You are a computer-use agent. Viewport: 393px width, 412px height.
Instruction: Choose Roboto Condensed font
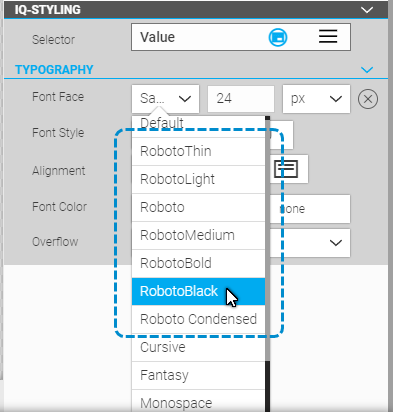click(x=198, y=319)
